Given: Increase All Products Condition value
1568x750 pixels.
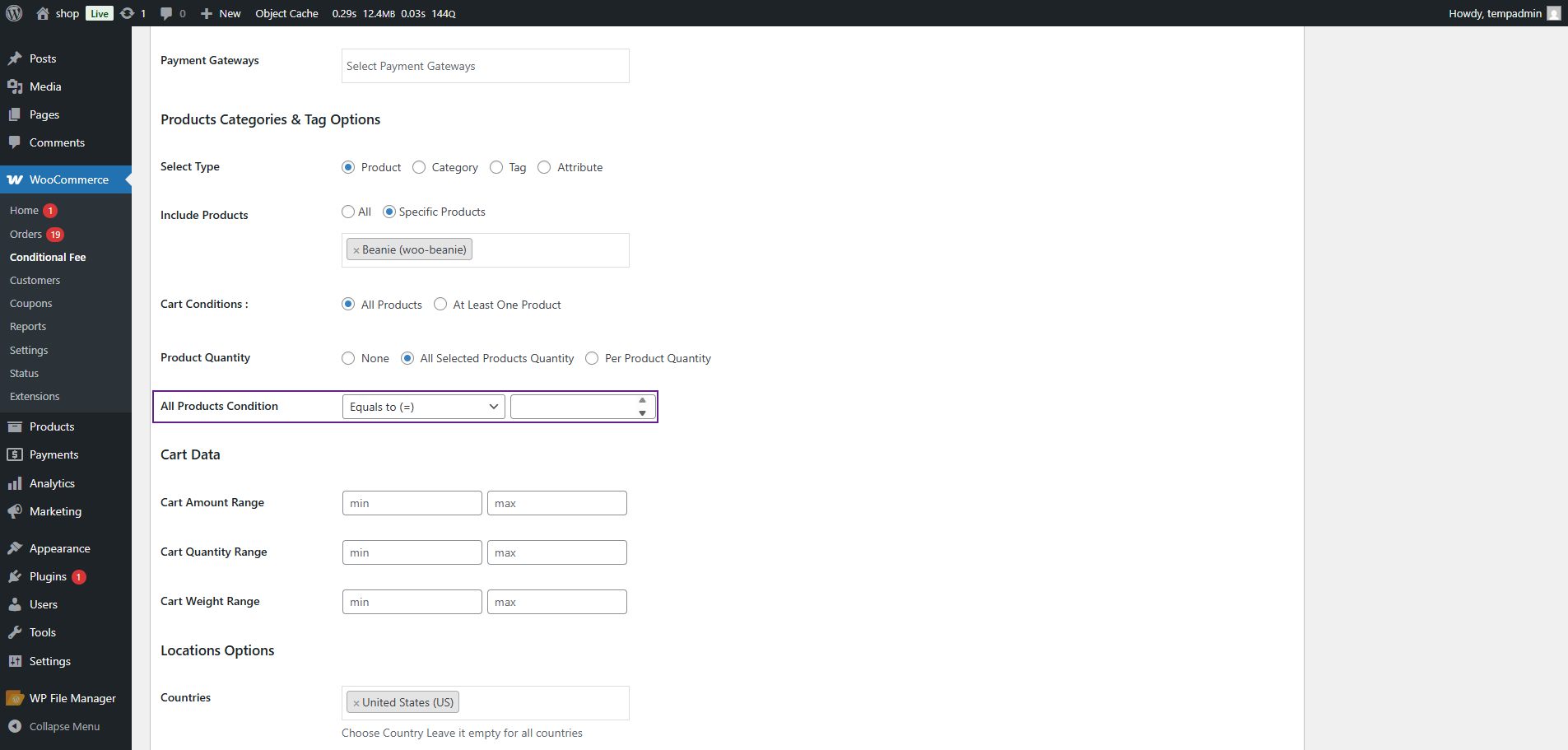Looking at the screenshot, I should coord(643,401).
